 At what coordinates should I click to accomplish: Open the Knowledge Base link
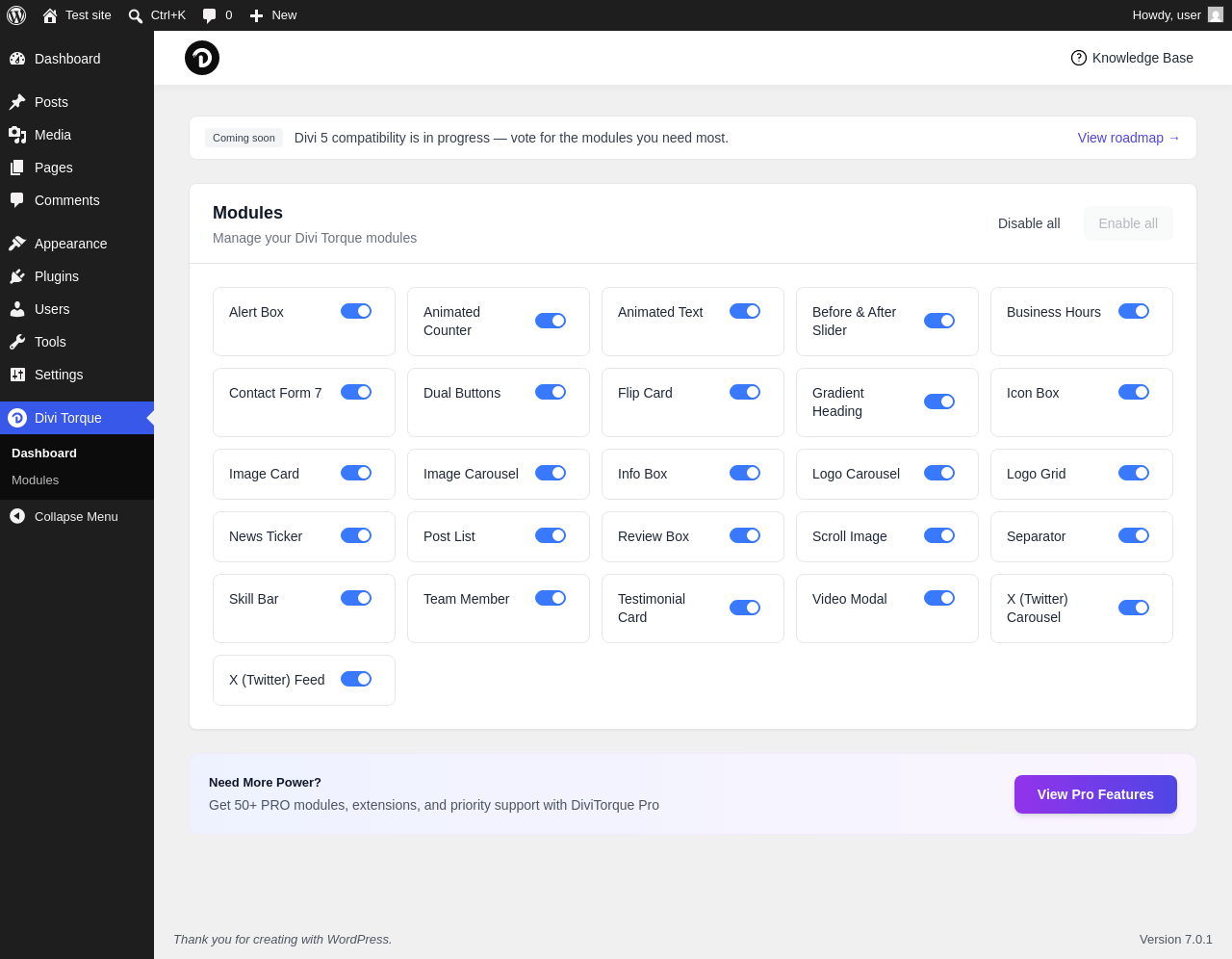(1132, 58)
